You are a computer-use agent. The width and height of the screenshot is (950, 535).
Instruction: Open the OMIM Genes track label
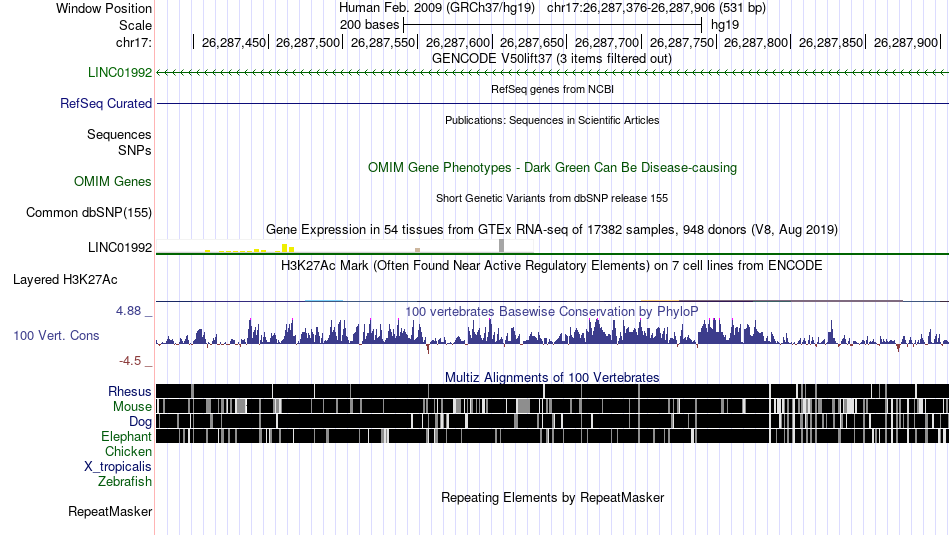click(x=113, y=182)
